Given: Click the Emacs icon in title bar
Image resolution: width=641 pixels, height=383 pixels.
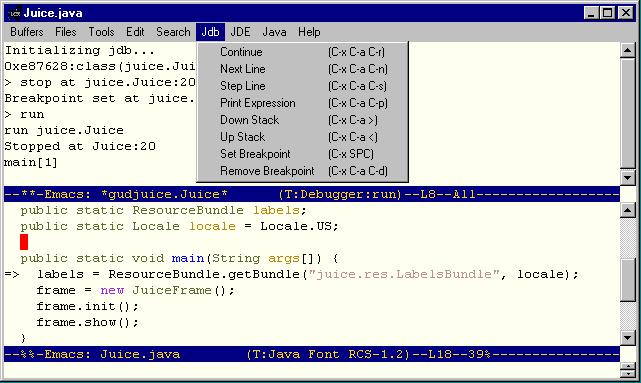Looking at the screenshot, I should (15, 13).
